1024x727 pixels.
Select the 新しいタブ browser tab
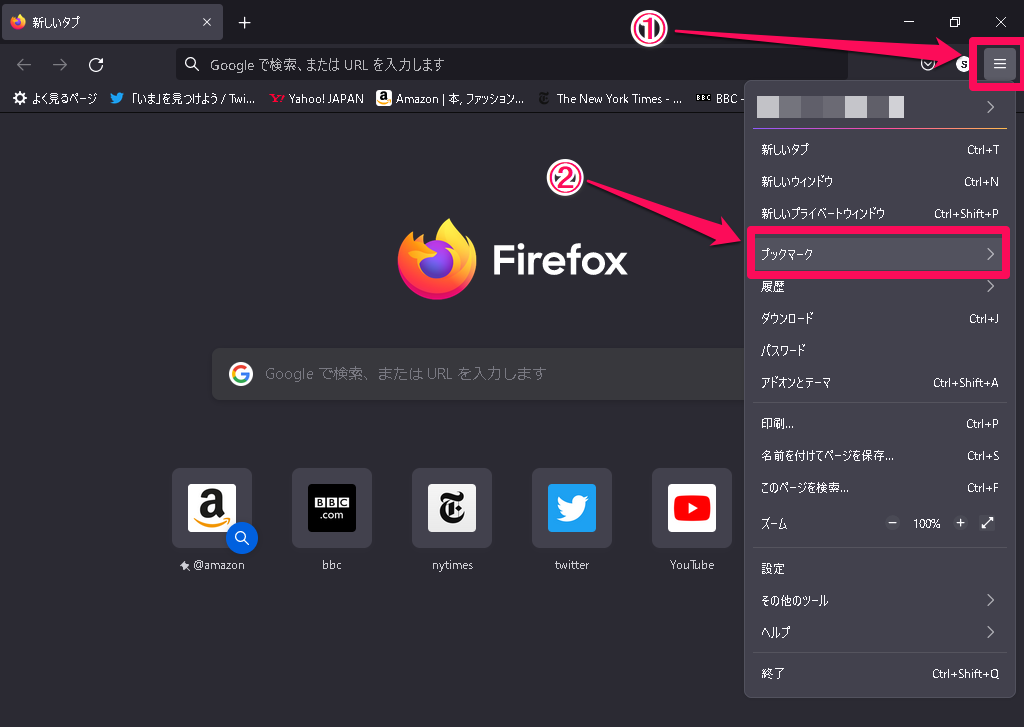pyautogui.click(x=112, y=22)
